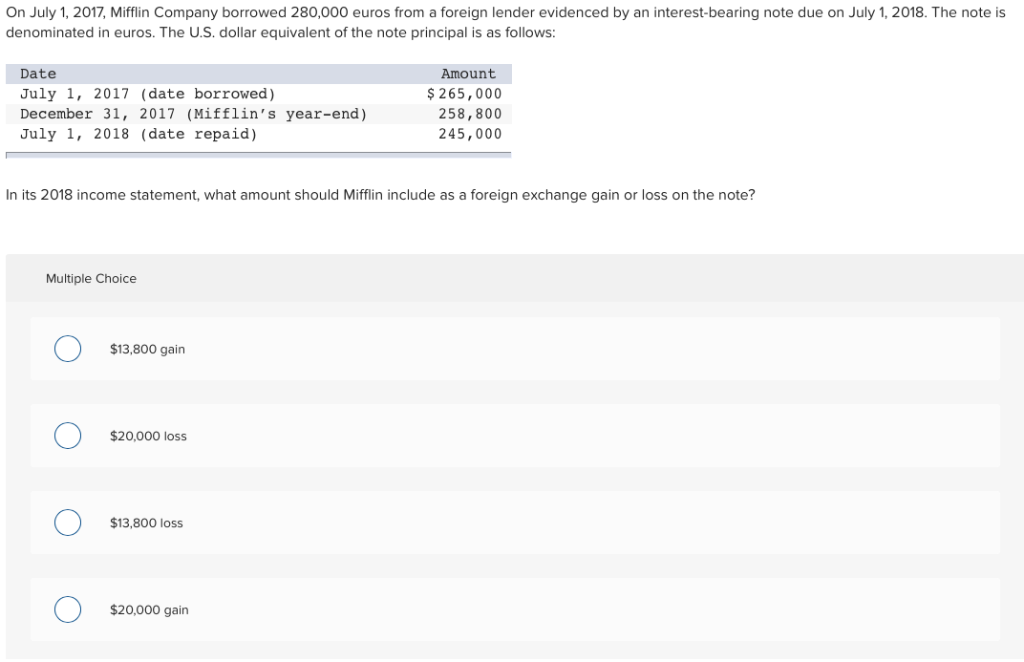The width and height of the screenshot is (1024, 662).
Task: Select the "$13,800 gain" radio button
Action: pyautogui.click(x=67, y=349)
